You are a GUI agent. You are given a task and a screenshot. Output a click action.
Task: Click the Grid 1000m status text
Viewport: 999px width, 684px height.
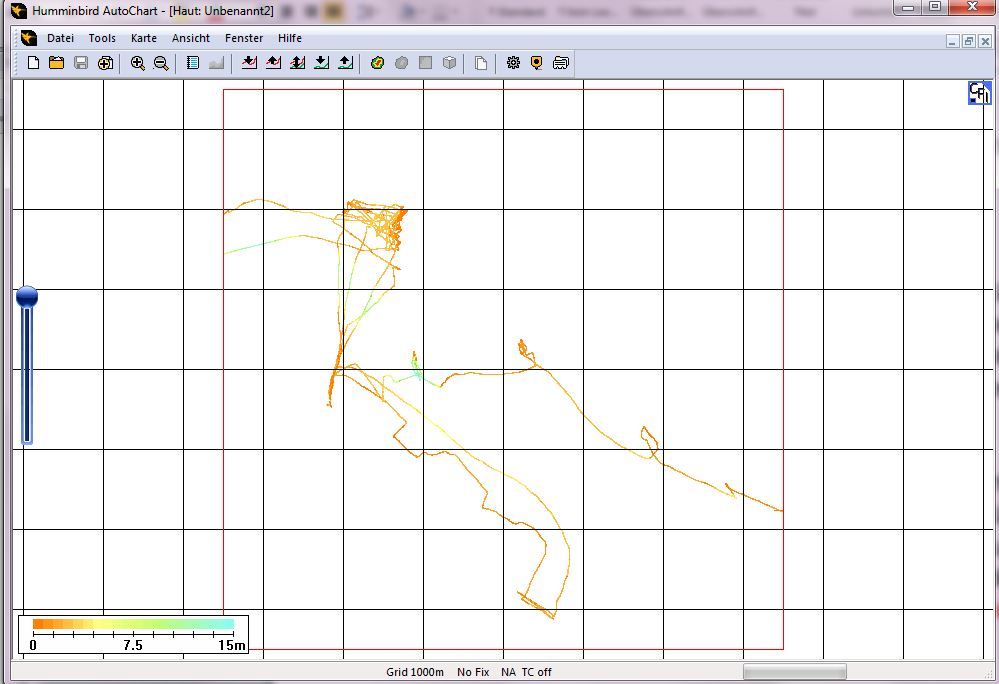415,672
